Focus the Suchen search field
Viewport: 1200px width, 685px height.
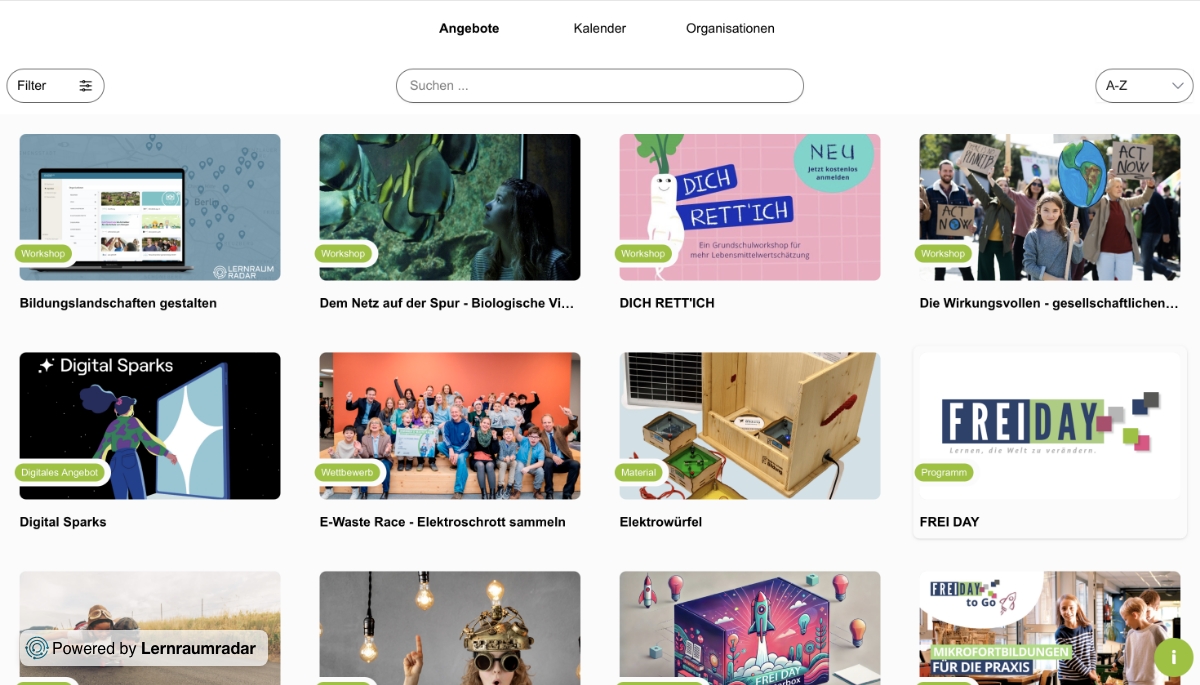(600, 86)
